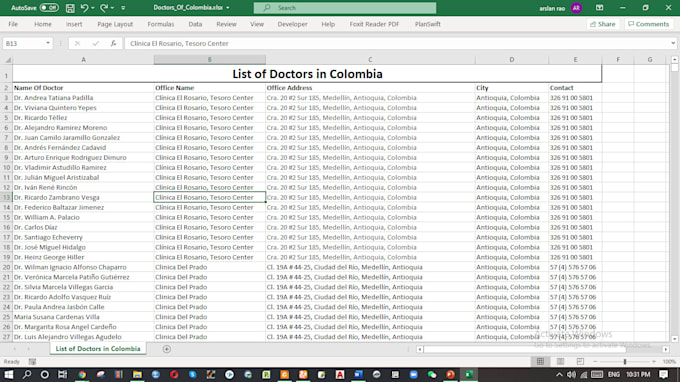Click the Name Box showing B13
The width and height of the screenshot is (680, 382).
point(24,43)
